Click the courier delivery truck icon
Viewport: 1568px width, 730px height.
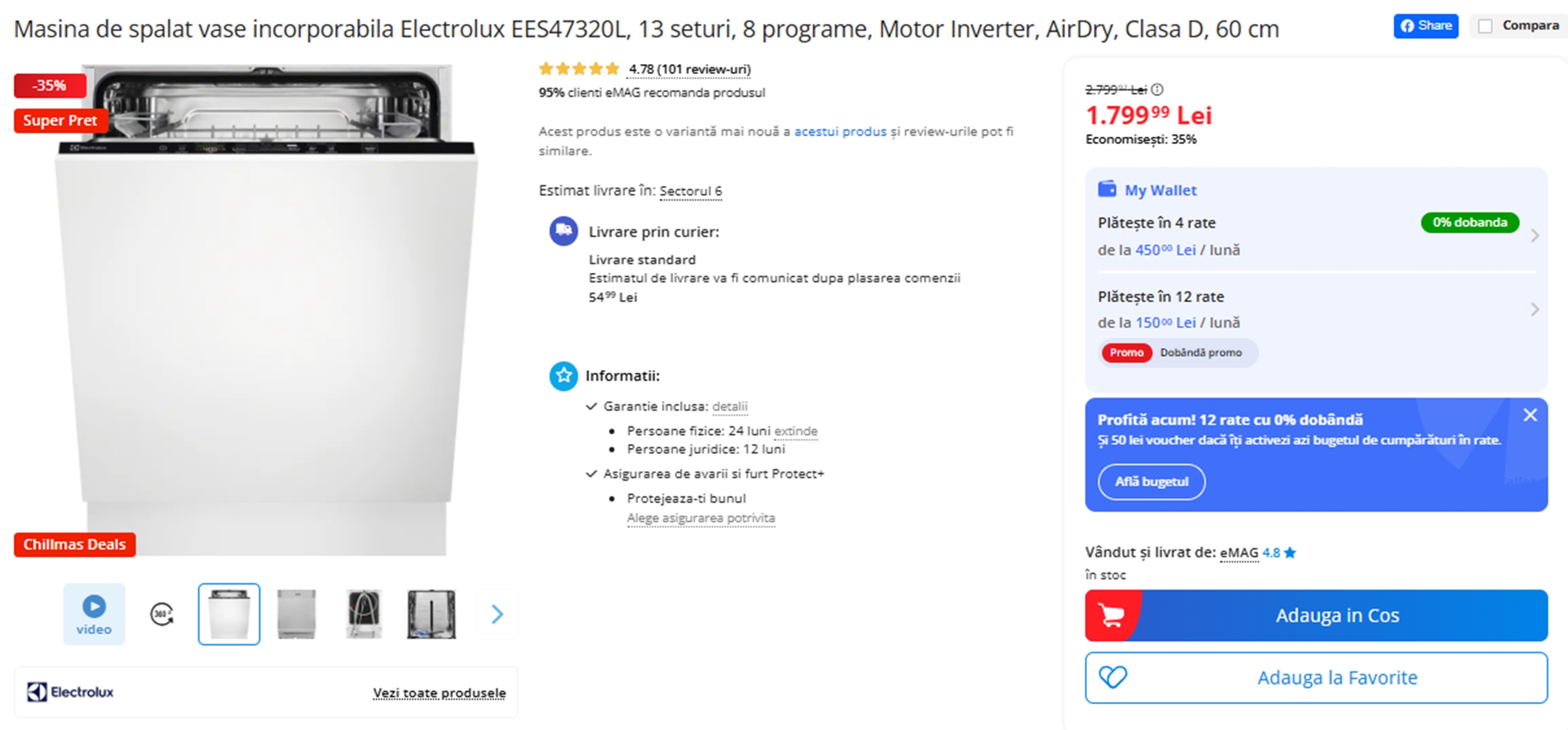(x=563, y=231)
